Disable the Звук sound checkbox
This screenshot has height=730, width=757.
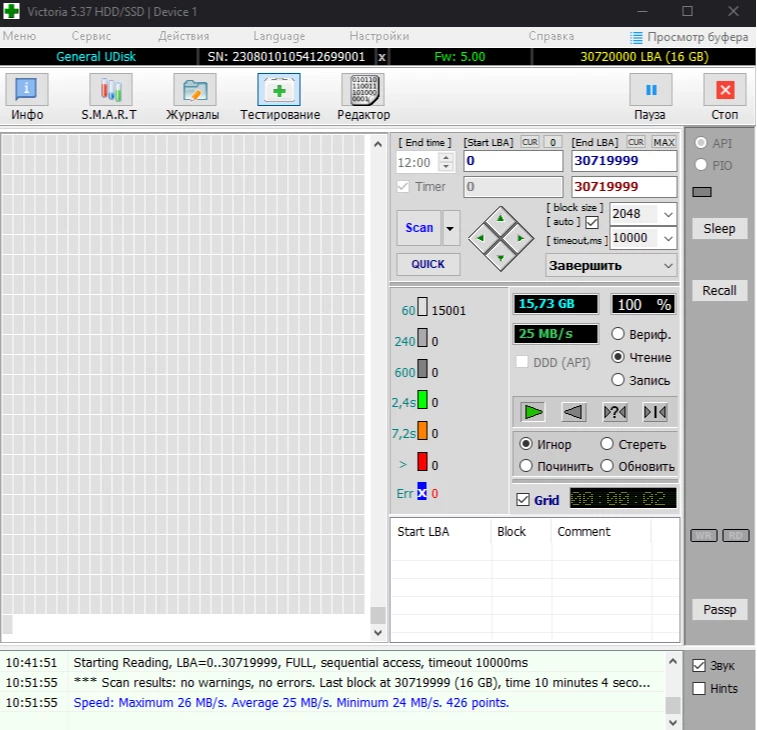point(700,666)
